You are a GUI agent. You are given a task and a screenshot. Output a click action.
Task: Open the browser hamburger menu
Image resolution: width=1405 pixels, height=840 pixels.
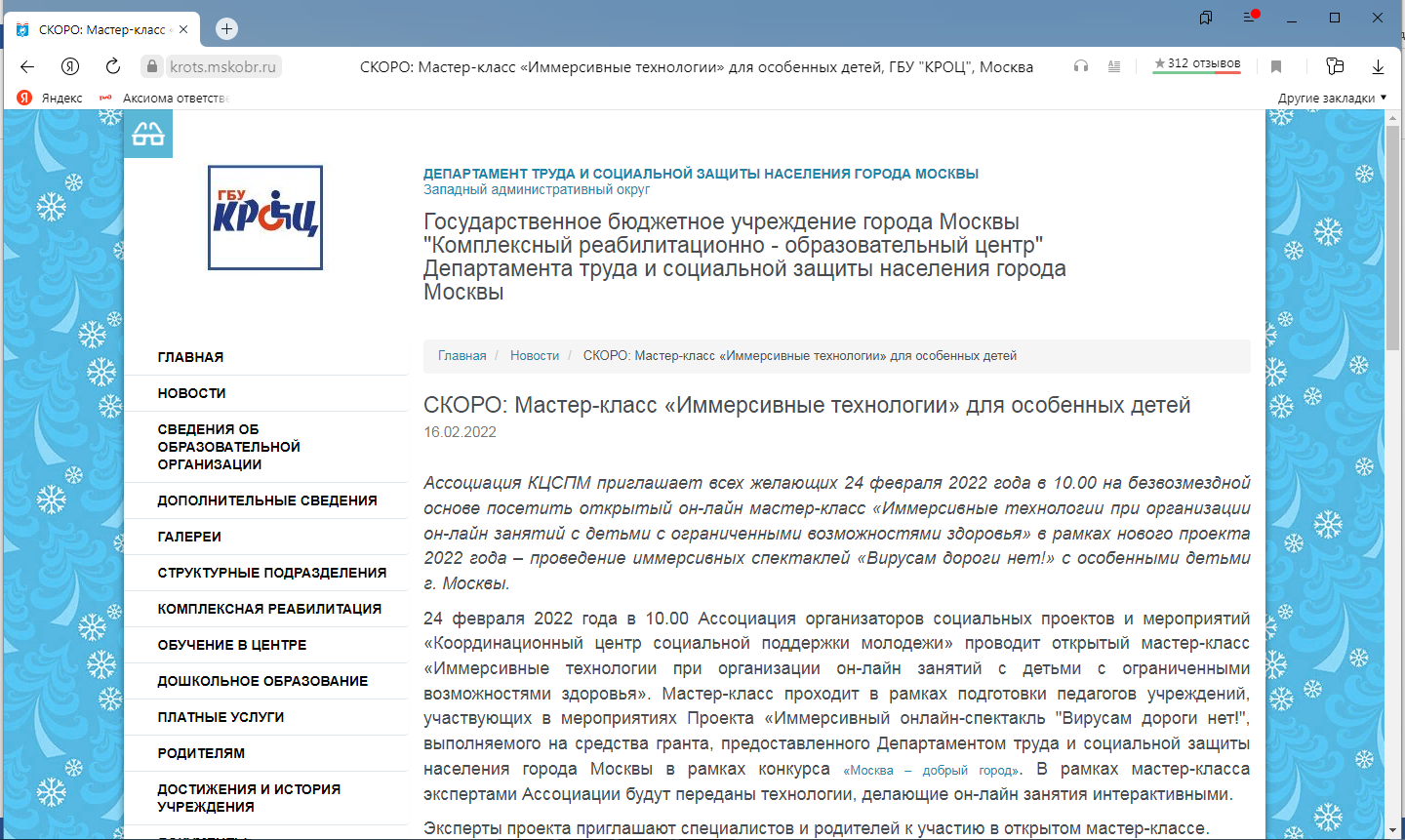point(1251,18)
